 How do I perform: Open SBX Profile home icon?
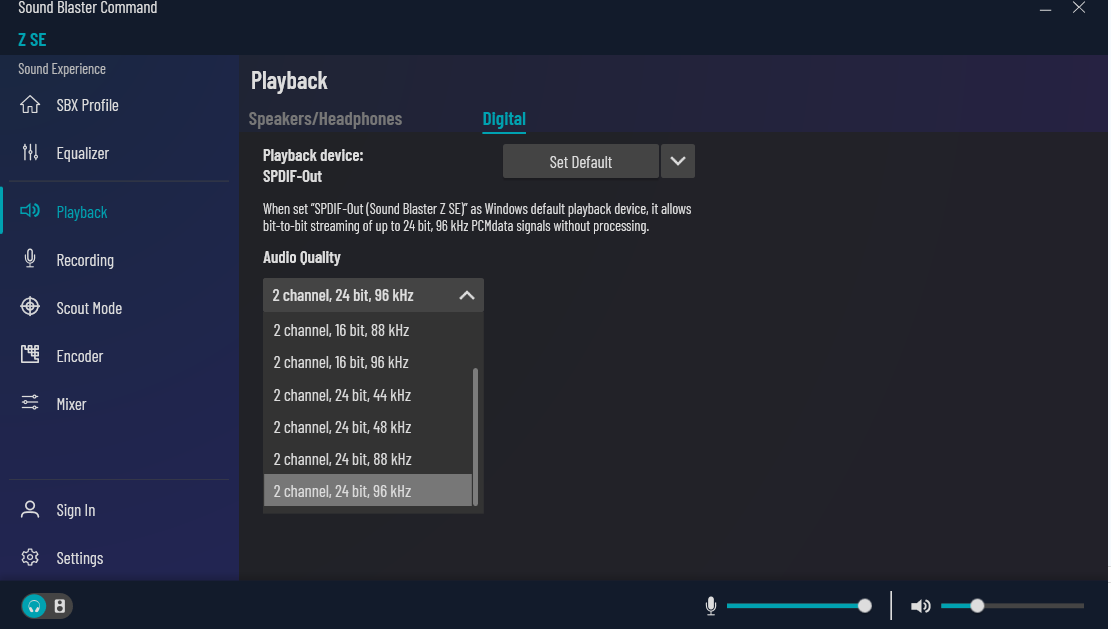coord(30,105)
